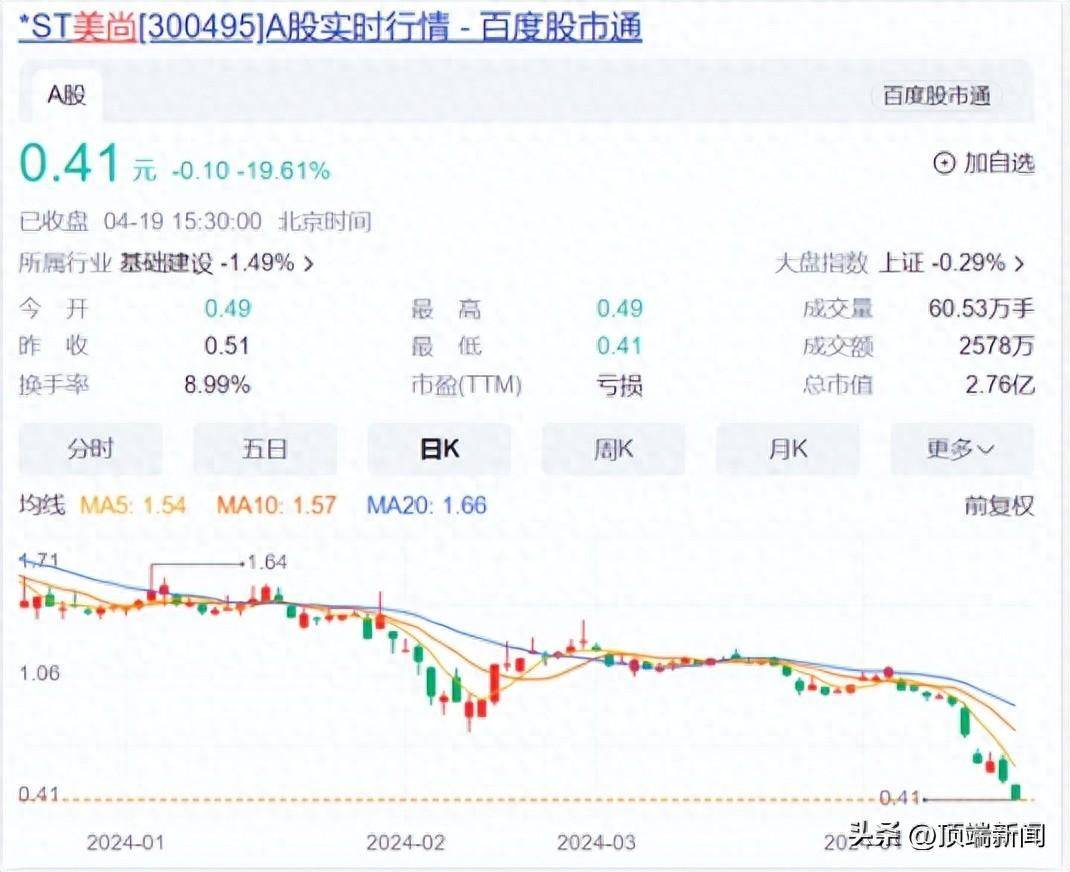This screenshot has width=1070, height=872.
Task: Click the change value -0.10 -19.61%
Action: click(251, 170)
